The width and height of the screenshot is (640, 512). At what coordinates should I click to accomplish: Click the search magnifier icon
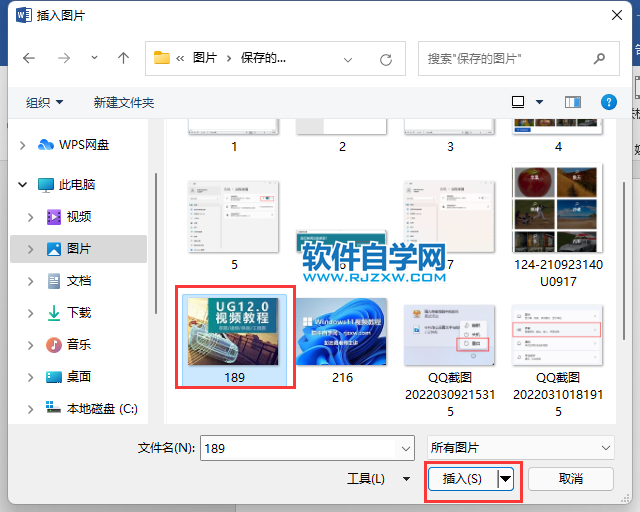[599, 58]
